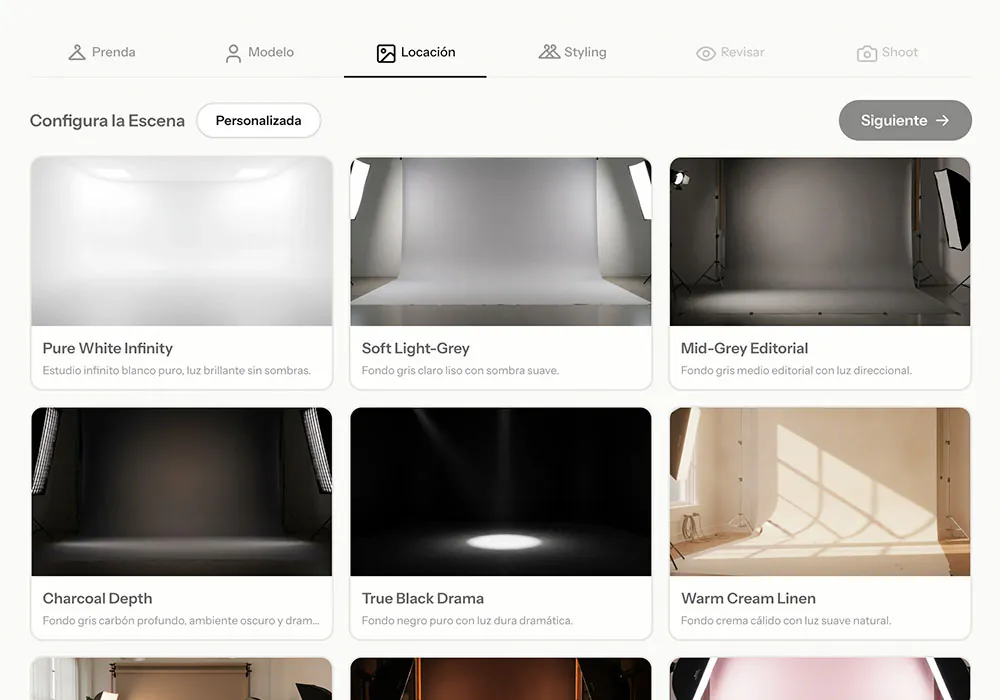Click the camera icon next to Shoot
The height and width of the screenshot is (700, 1000).
pos(867,54)
